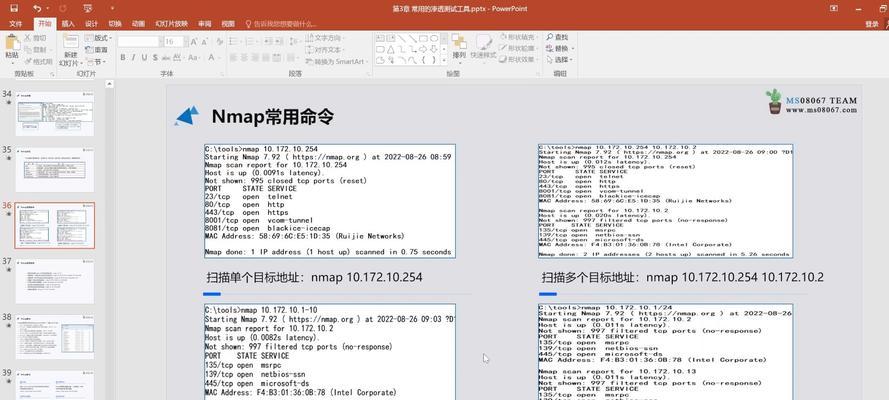Copy selection with the 复制 button

tap(36, 49)
